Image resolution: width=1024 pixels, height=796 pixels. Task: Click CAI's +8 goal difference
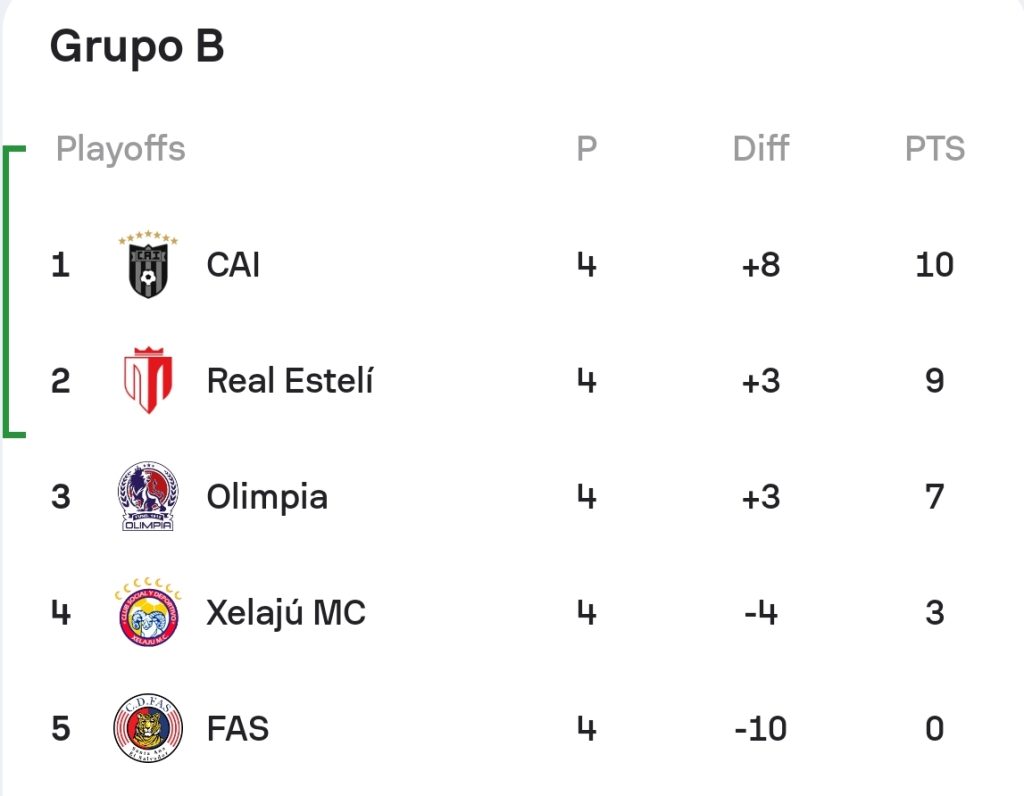click(x=761, y=265)
